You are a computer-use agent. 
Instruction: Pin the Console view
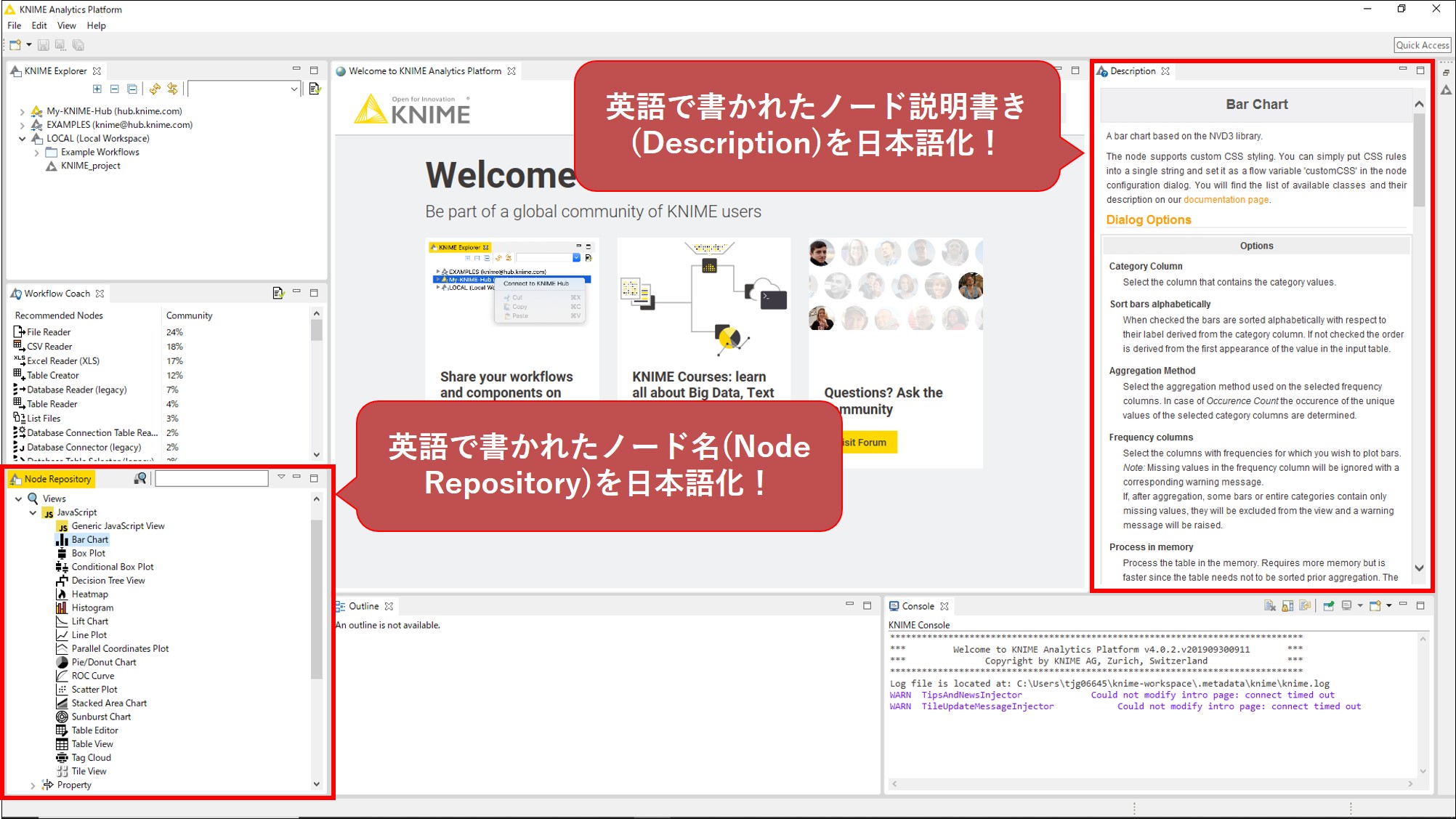[1328, 605]
